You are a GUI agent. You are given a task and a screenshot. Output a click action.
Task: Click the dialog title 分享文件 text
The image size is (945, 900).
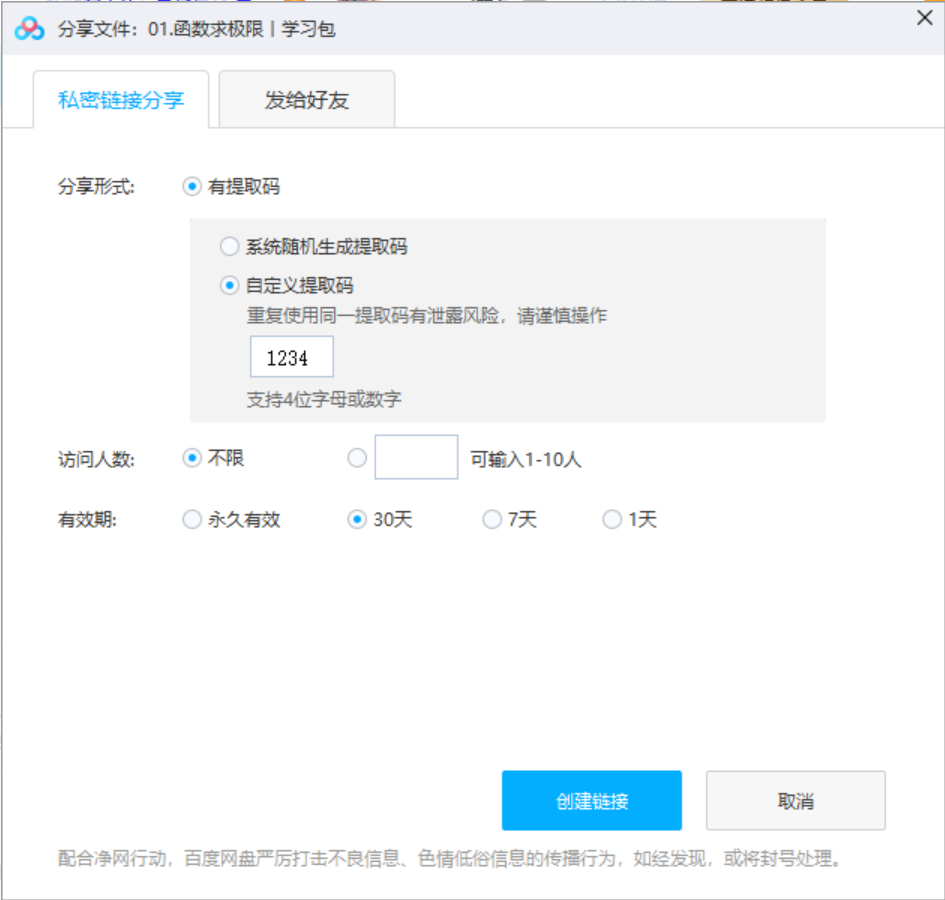coord(196,29)
